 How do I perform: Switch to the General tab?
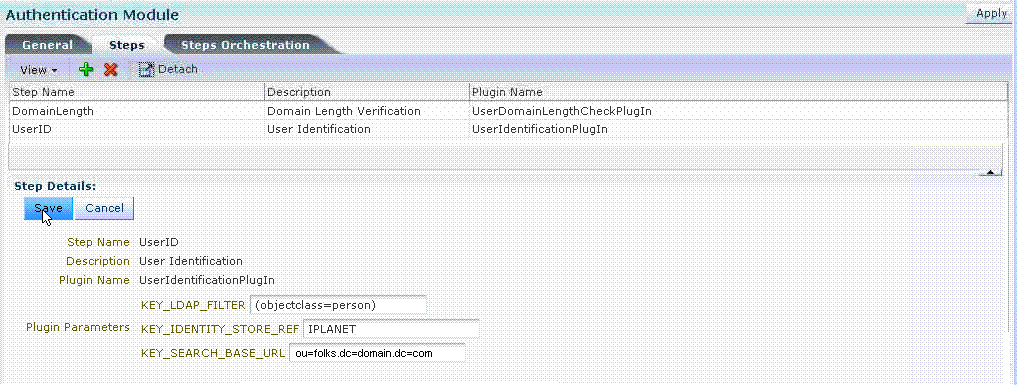click(x=47, y=45)
